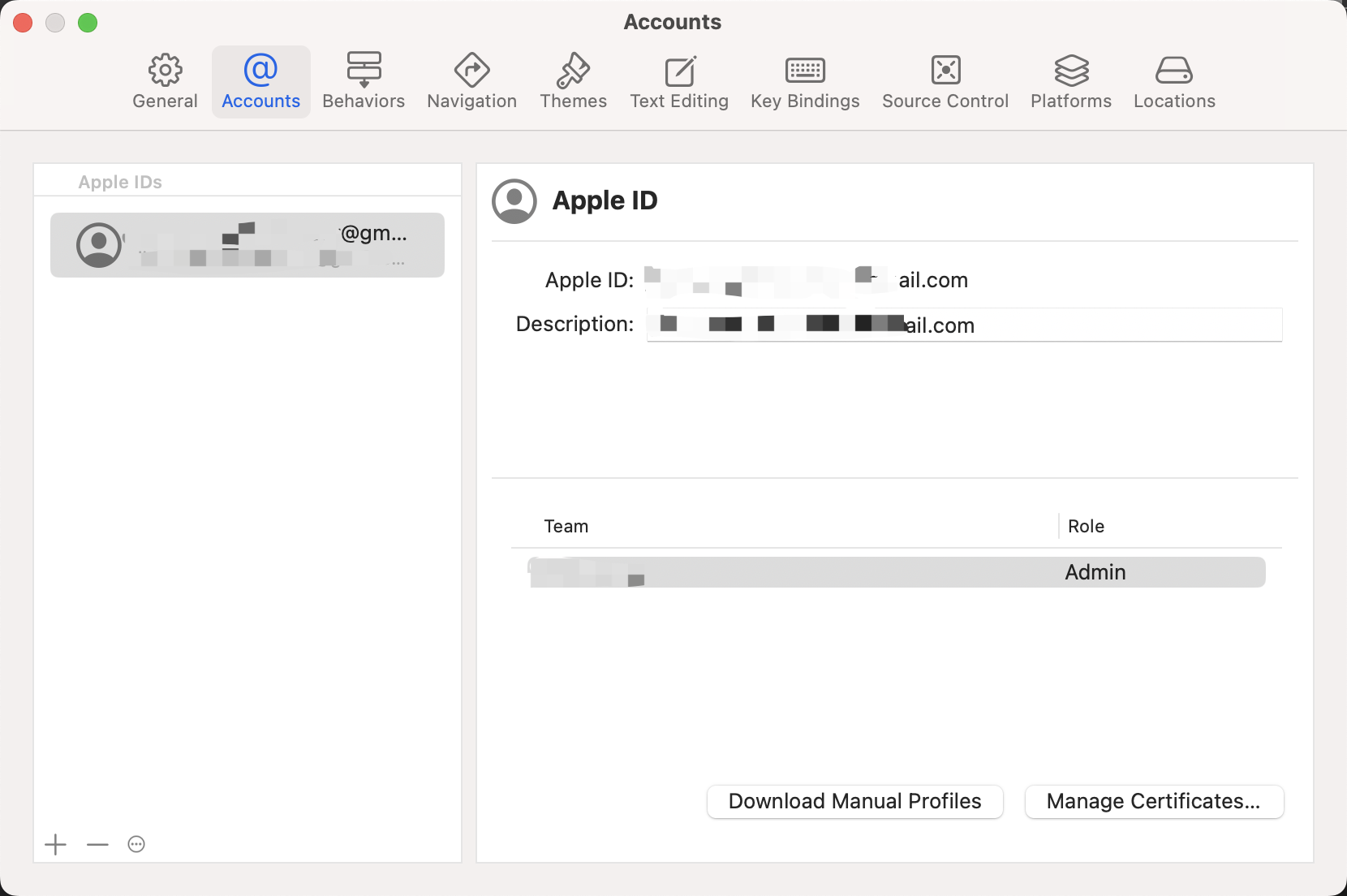Image resolution: width=1347 pixels, height=896 pixels.
Task: Open Key Bindings keyboard tab
Action: point(805,82)
